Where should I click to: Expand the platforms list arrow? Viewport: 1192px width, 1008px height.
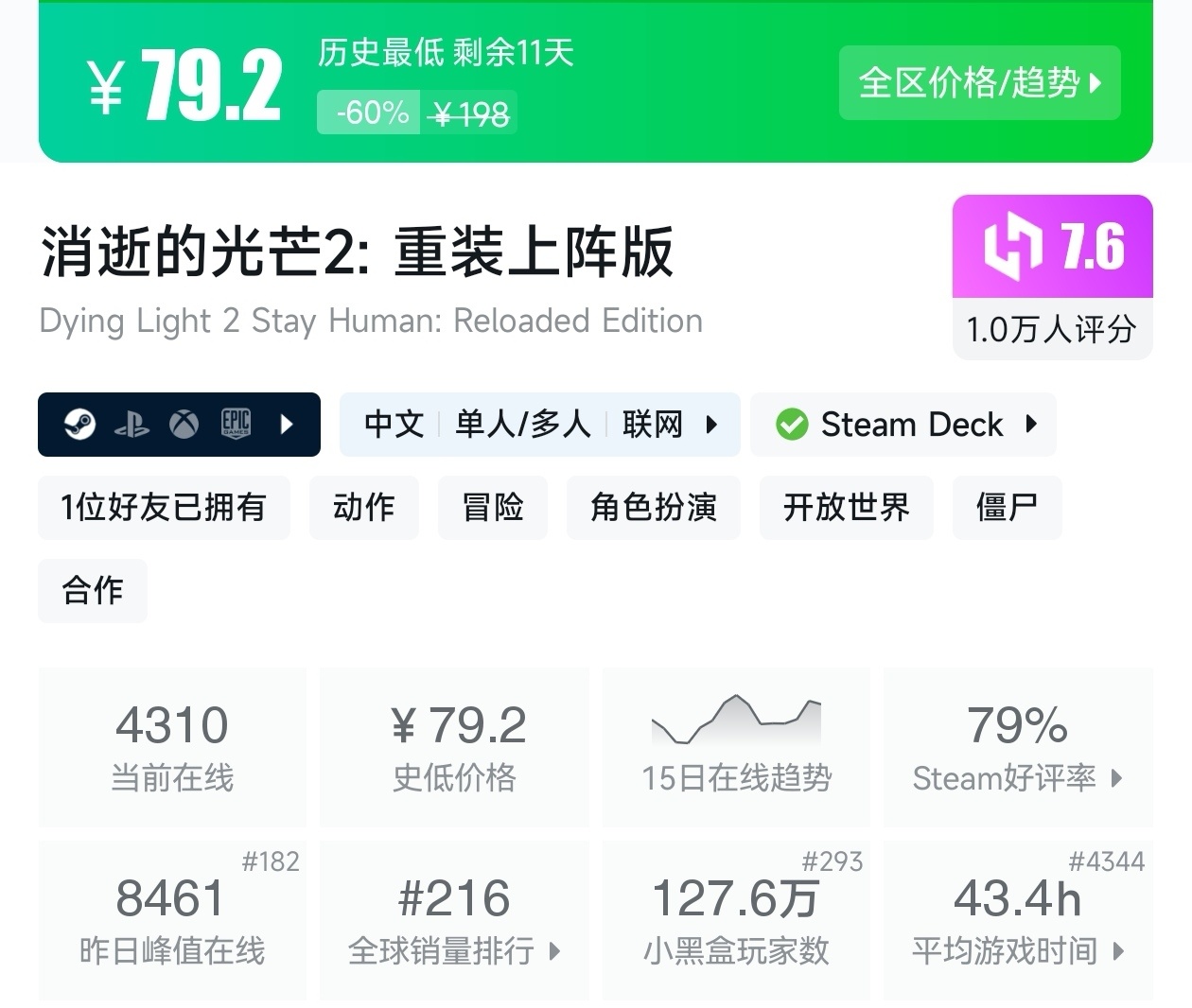pos(288,425)
